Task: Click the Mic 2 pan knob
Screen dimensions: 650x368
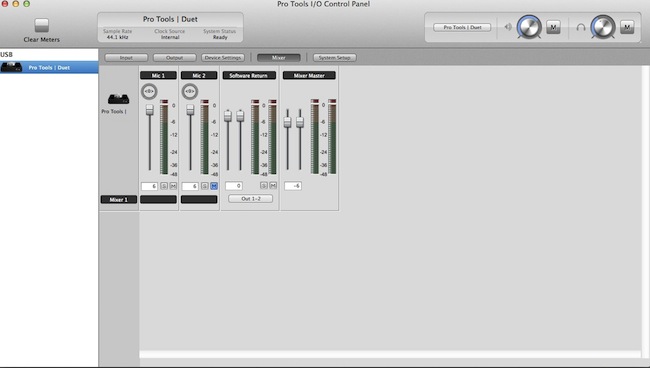Action: pyautogui.click(x=190, y=92)
